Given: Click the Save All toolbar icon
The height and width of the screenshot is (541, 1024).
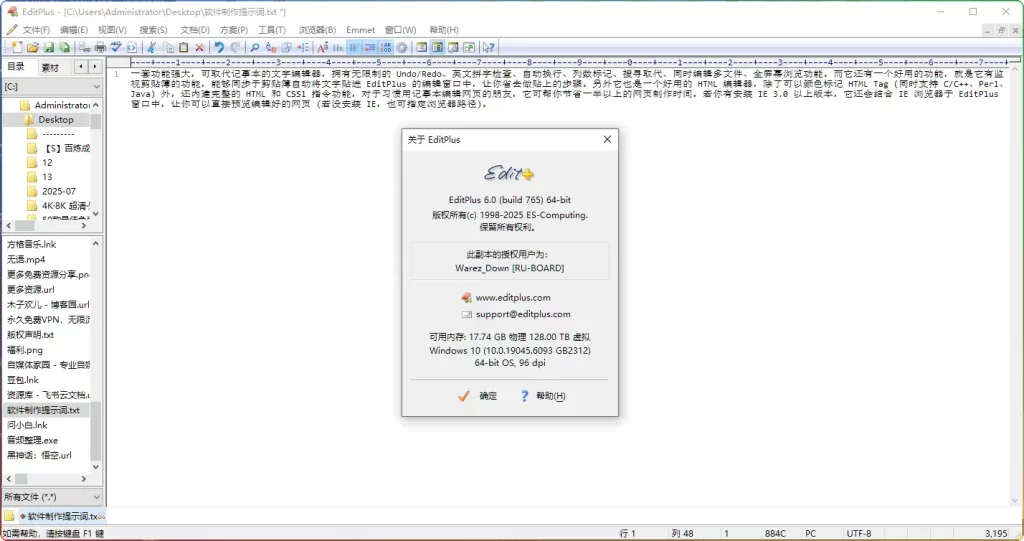Looking at the screenshot, I should point(65,47).
